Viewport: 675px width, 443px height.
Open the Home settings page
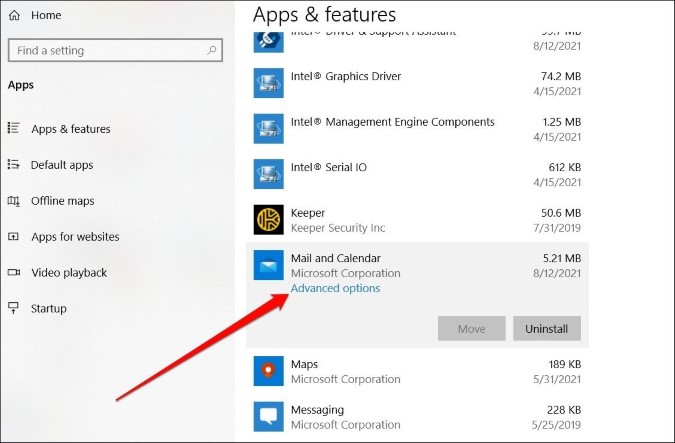pos(46,15)
